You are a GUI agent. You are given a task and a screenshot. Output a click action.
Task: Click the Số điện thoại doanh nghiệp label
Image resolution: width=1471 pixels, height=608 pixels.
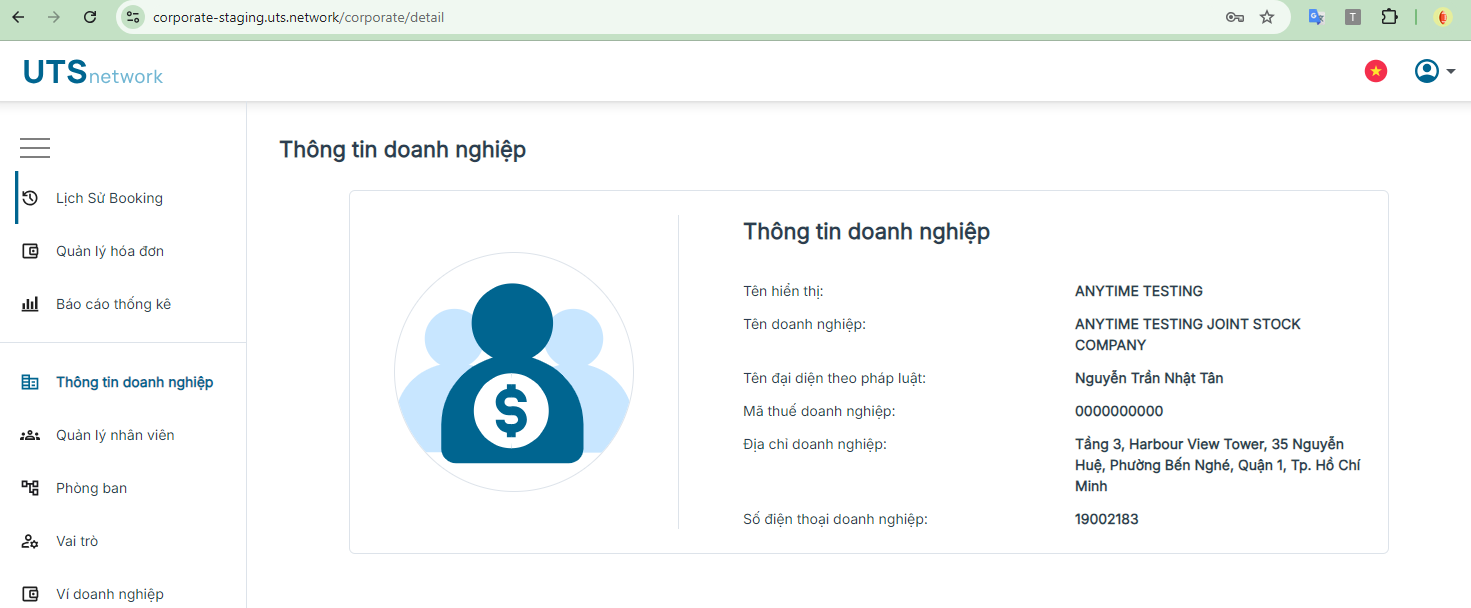pyautogui.click(x=835, y=519)
